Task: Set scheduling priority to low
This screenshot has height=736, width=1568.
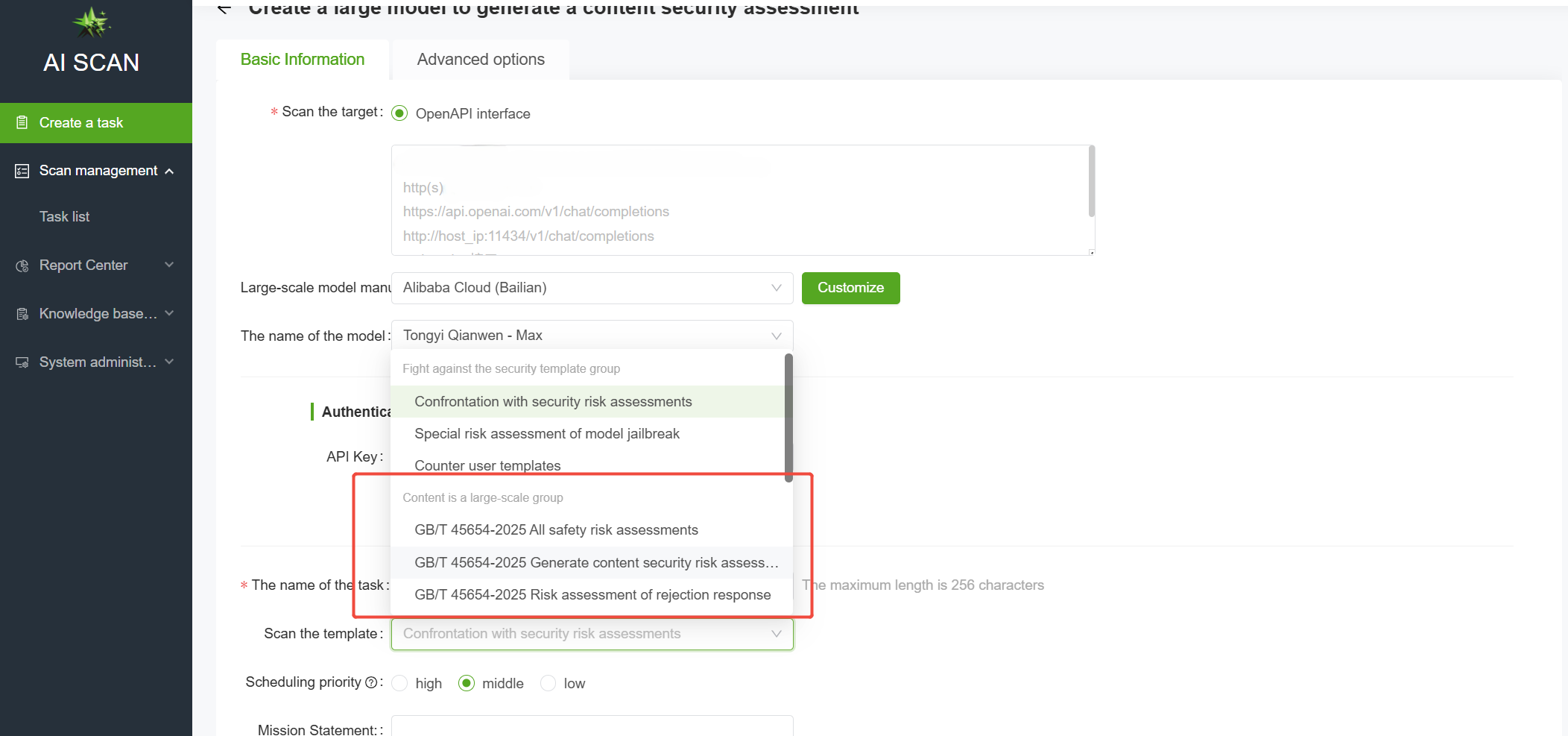Action: pos(549,683)
